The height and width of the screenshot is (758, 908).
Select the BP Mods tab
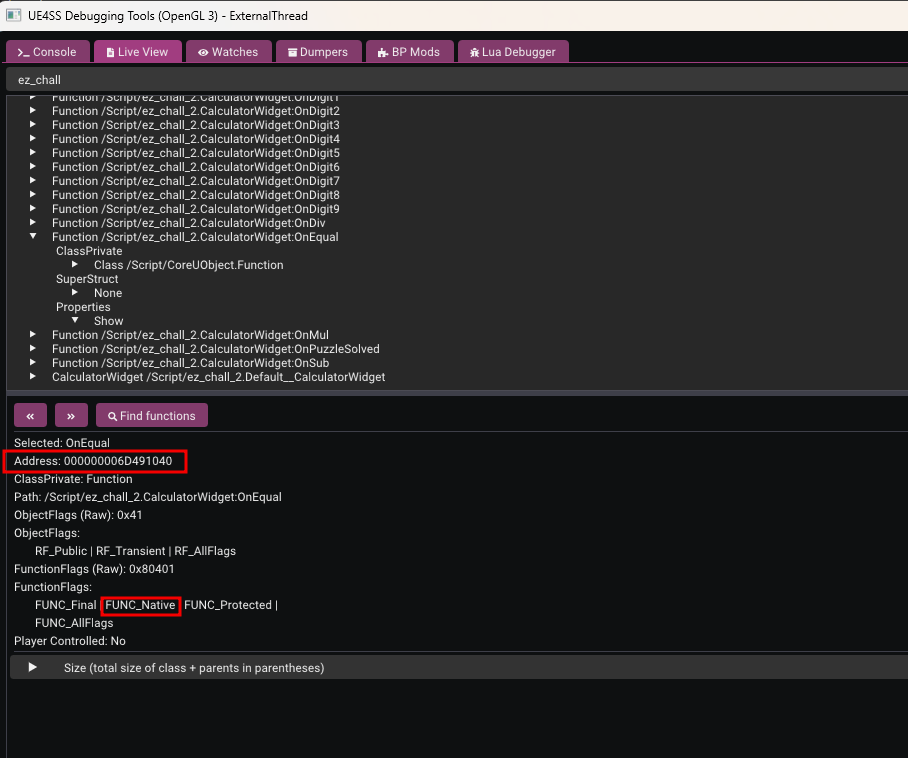click(x=409, y=52)
